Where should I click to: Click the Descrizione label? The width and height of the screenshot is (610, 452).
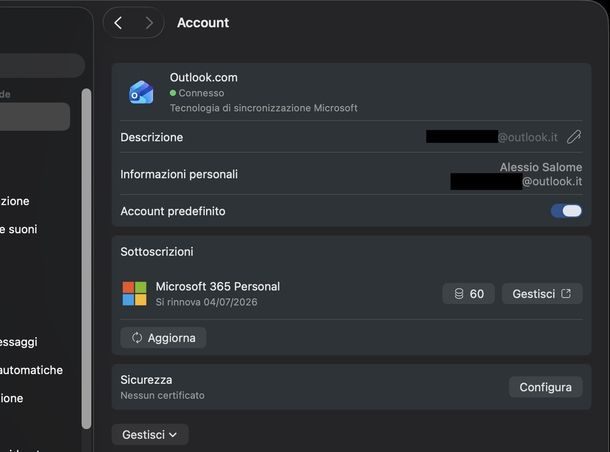tap(151, 137)
